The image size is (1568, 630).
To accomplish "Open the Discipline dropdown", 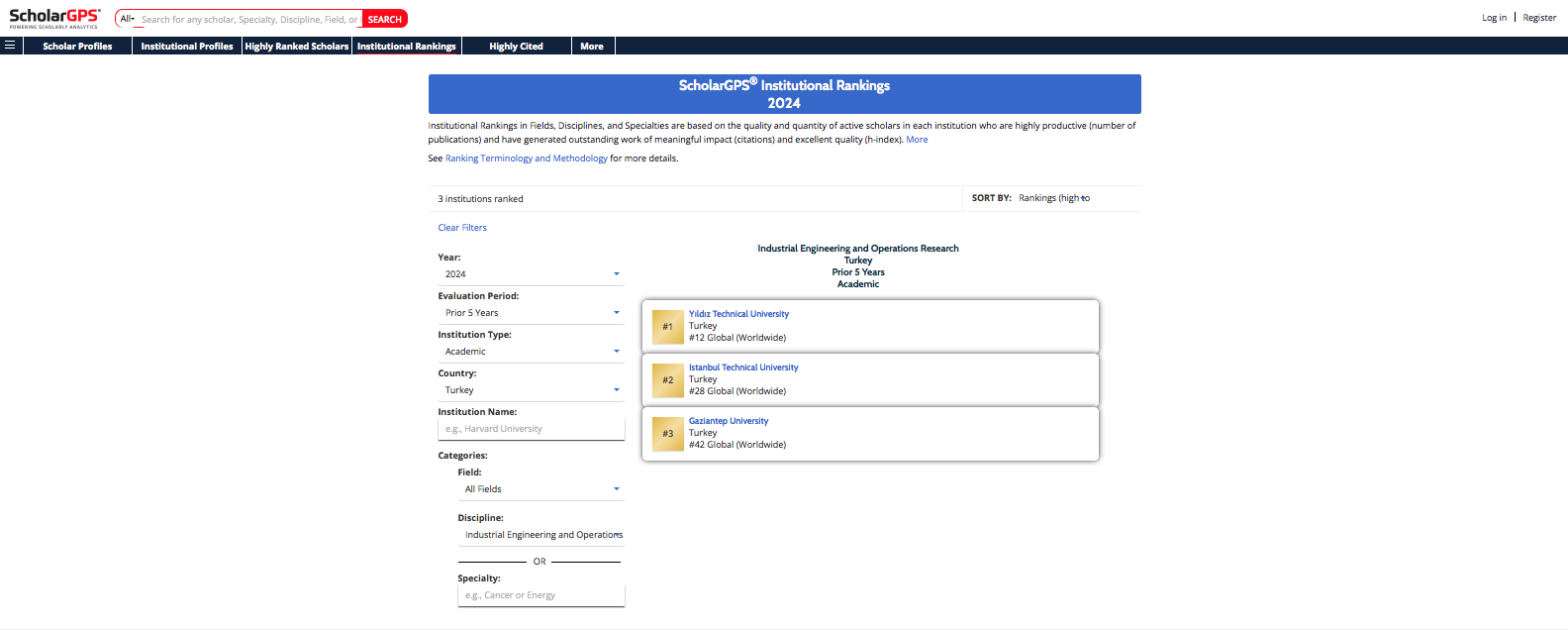I will tap(540, 535).
